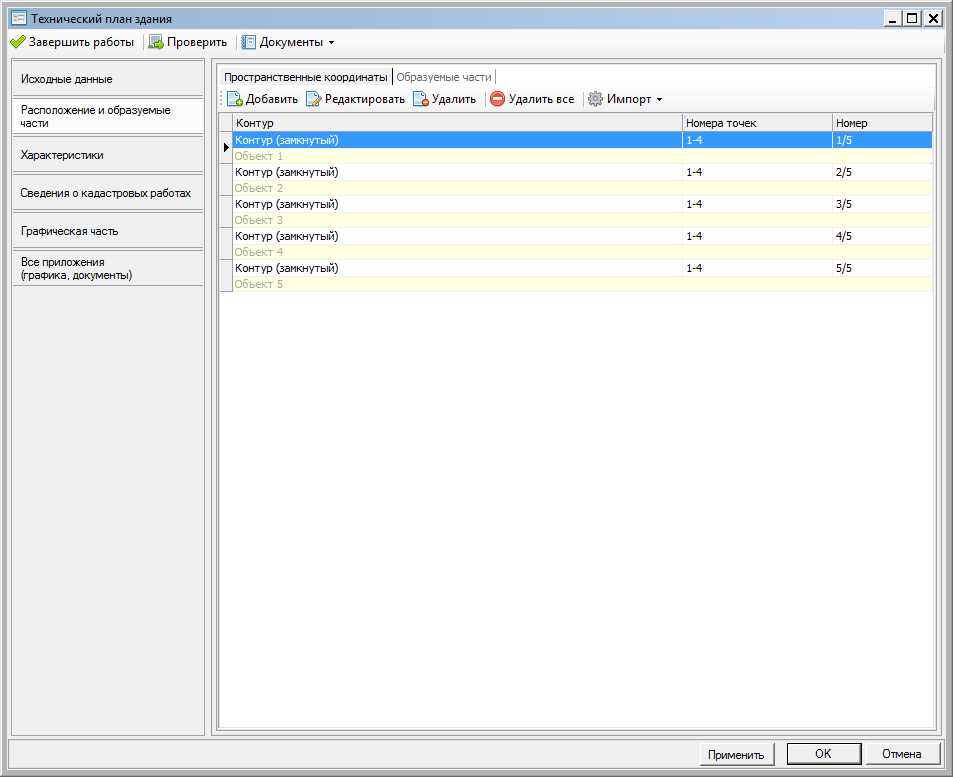Select the Пространственные координаты tab
This screenshot has height=777, width=953.
coord(305,77)
